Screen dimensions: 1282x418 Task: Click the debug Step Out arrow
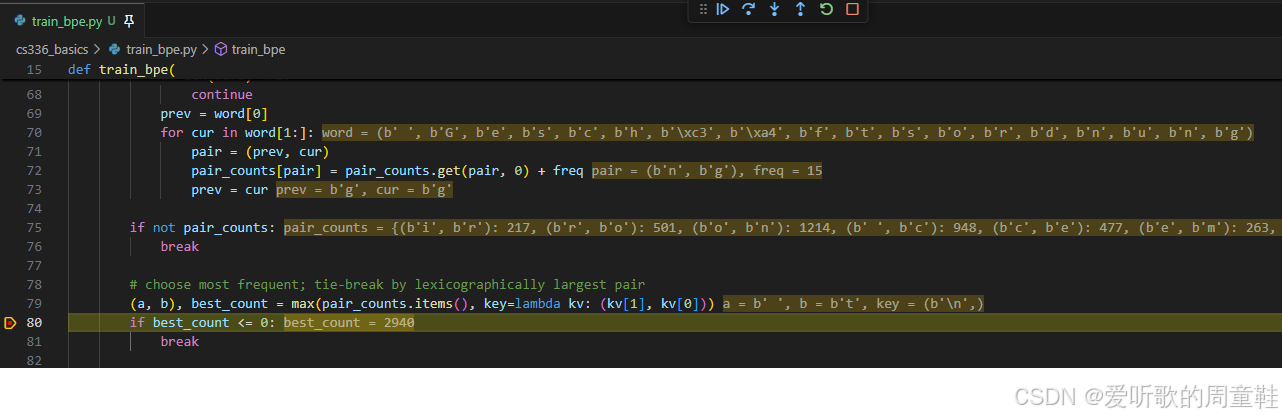[800, 9]
